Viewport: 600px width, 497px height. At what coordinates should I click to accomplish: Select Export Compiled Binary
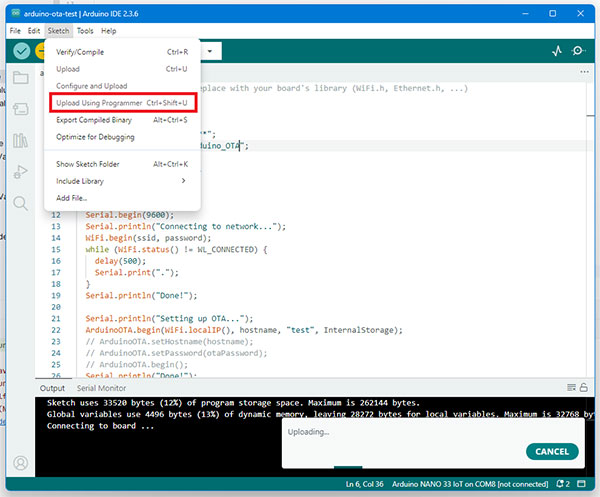[122, 120]
